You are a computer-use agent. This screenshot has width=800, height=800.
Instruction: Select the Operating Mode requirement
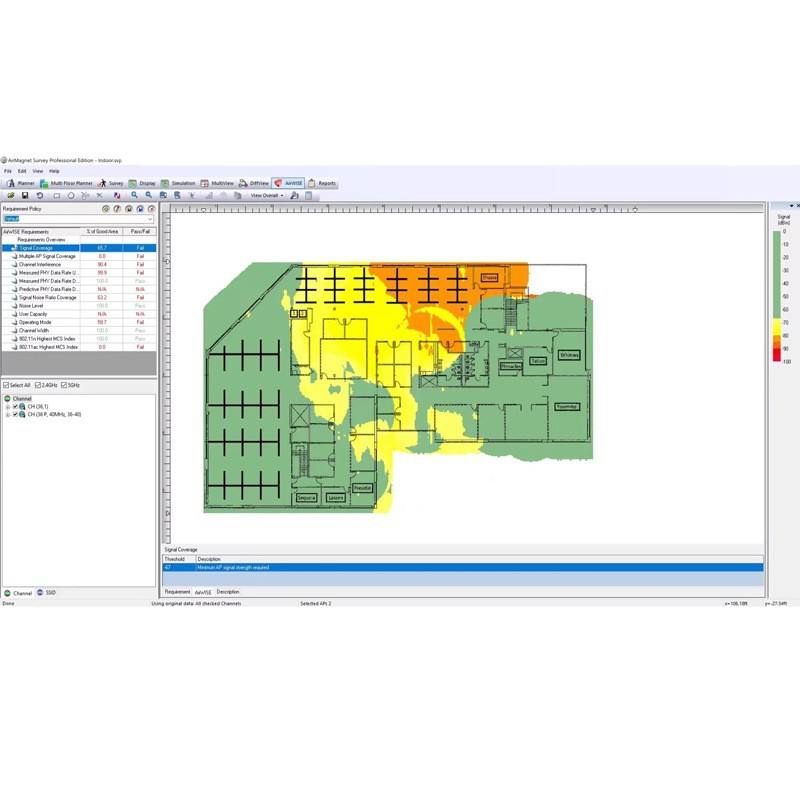coord(79,322)
